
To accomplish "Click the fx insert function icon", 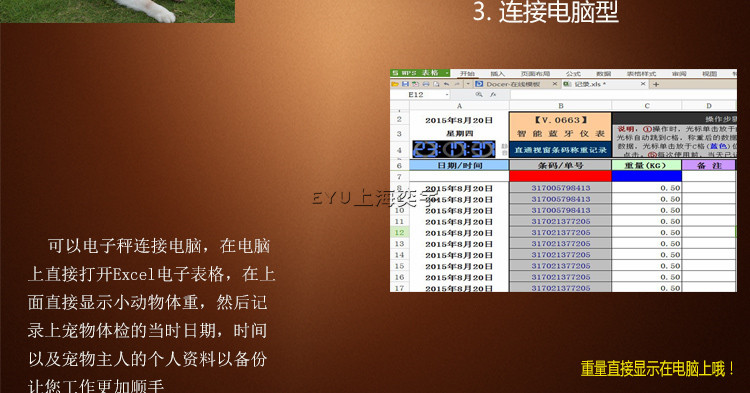I will click(x=493, y=95).
